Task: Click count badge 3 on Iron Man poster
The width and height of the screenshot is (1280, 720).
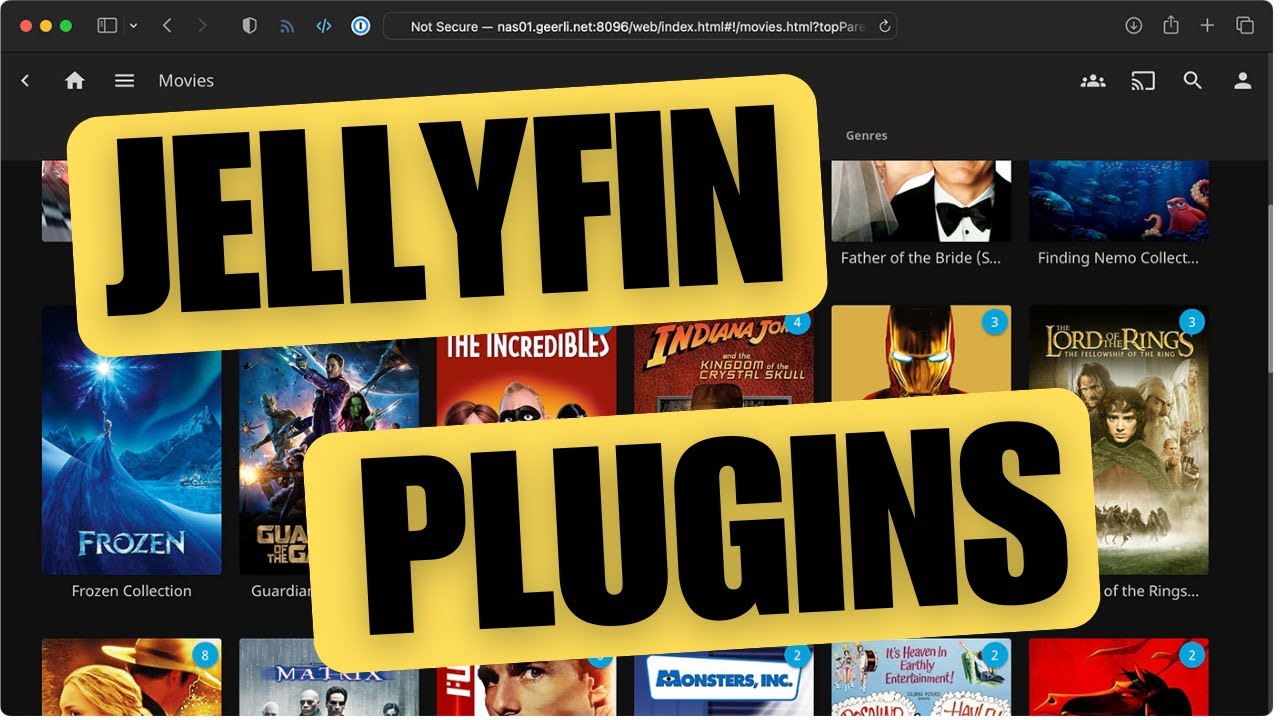Action: pyautogui.click(x=994, y=322)
